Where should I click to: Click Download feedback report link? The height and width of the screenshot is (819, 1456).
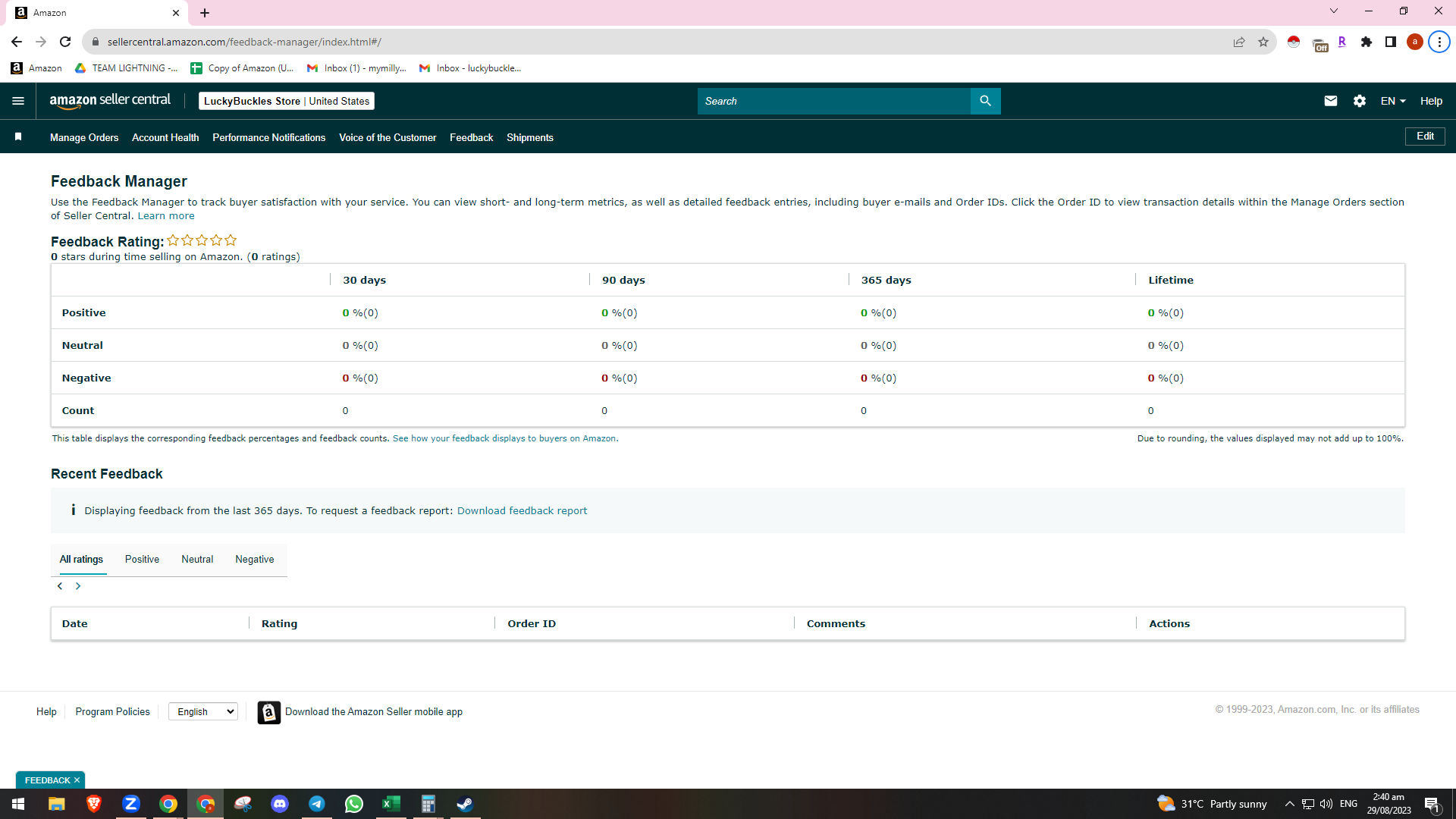tap(522, 511)
